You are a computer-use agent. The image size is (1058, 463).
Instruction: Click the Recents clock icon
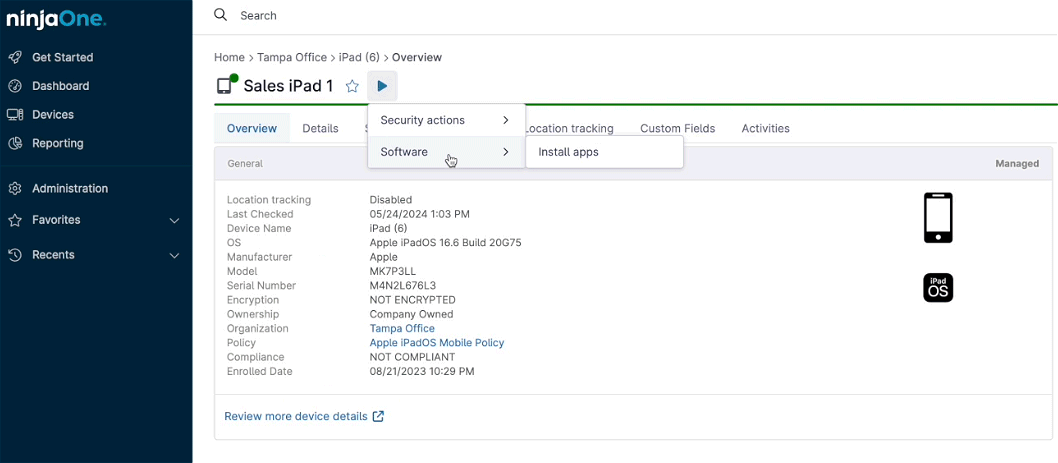pyautogui.click(x=15, y=255)
